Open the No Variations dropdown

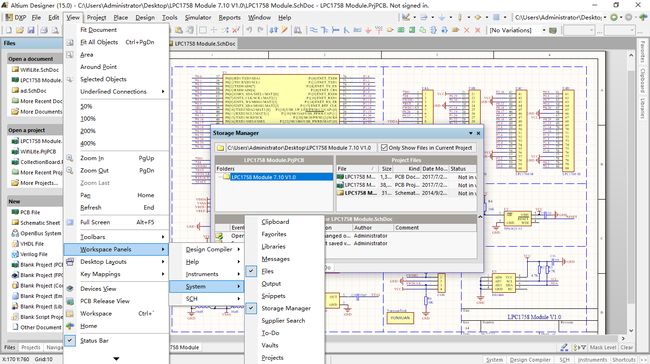coord(544,30)
